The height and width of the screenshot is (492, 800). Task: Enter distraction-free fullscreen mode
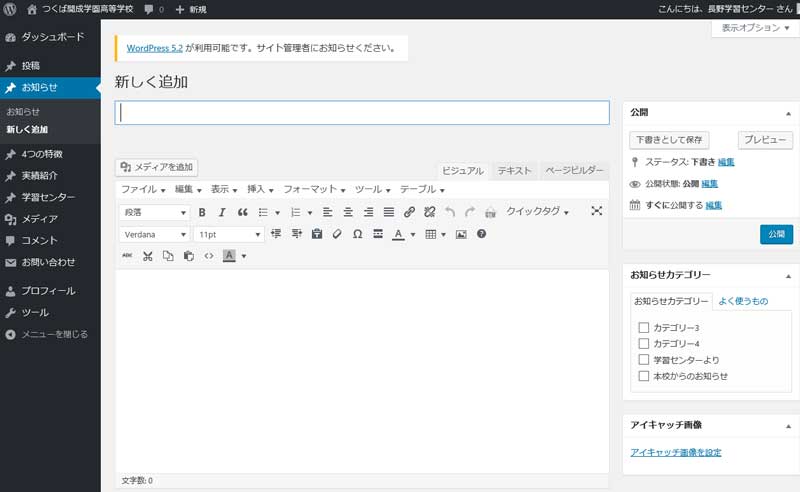point(596,211)
